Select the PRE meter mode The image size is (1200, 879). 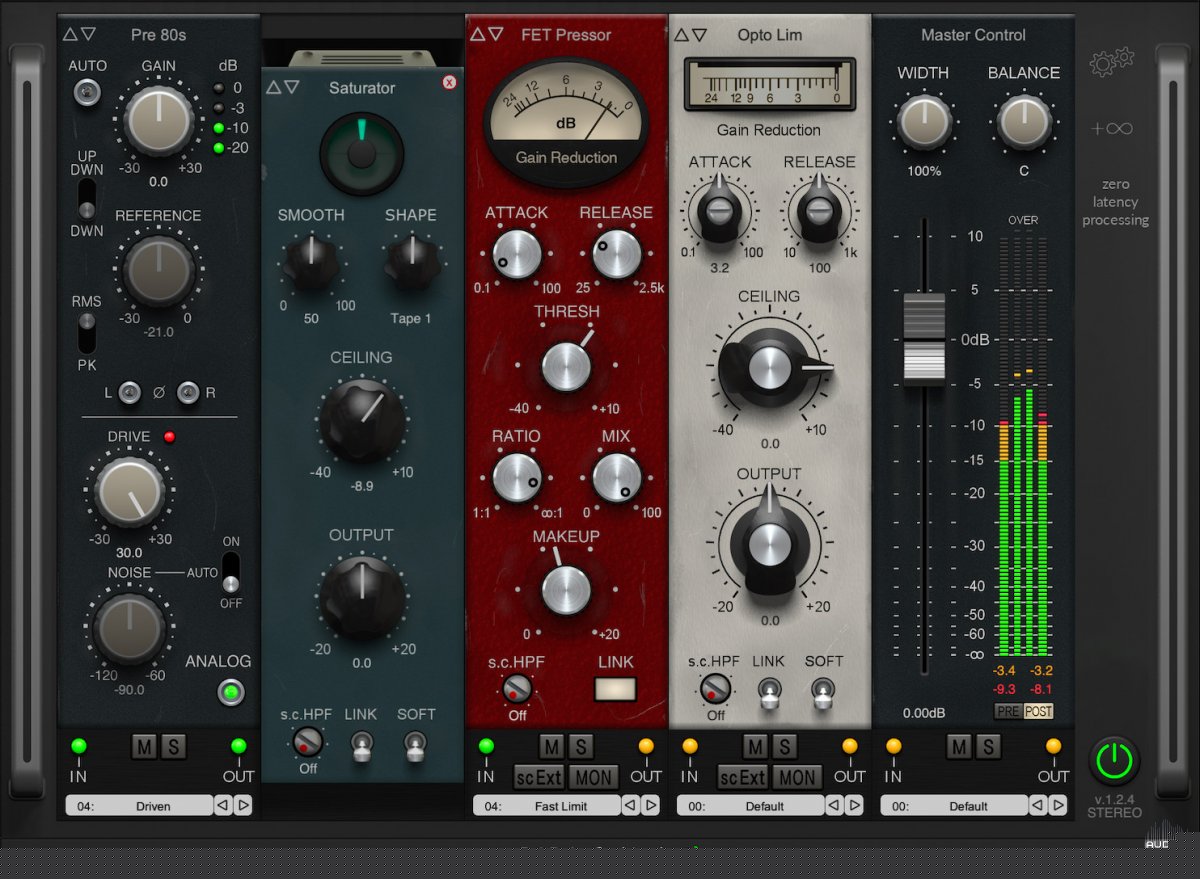1008,711
